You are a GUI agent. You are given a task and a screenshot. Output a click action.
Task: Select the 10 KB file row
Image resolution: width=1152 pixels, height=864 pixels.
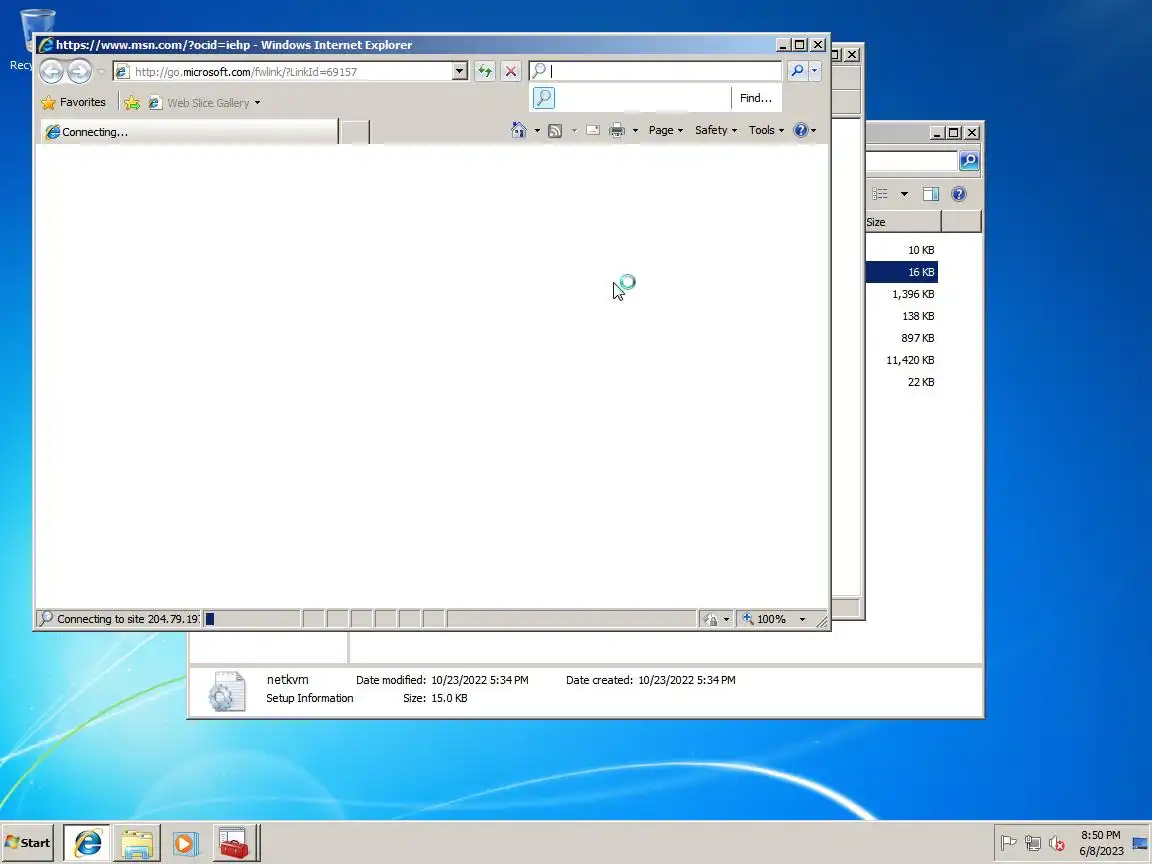click(901, 250)
